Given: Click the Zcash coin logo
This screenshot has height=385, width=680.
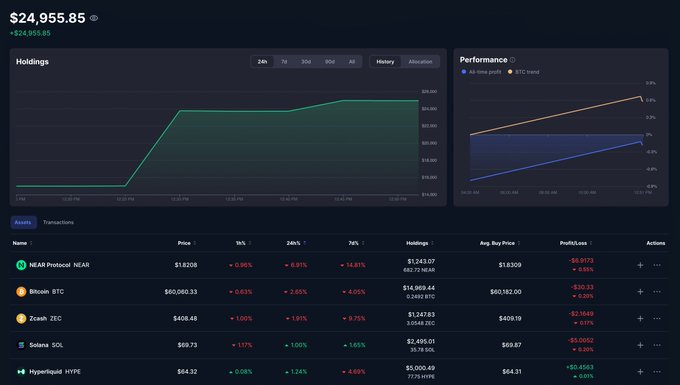Looking at the screenshot, I should coord(21,318).
